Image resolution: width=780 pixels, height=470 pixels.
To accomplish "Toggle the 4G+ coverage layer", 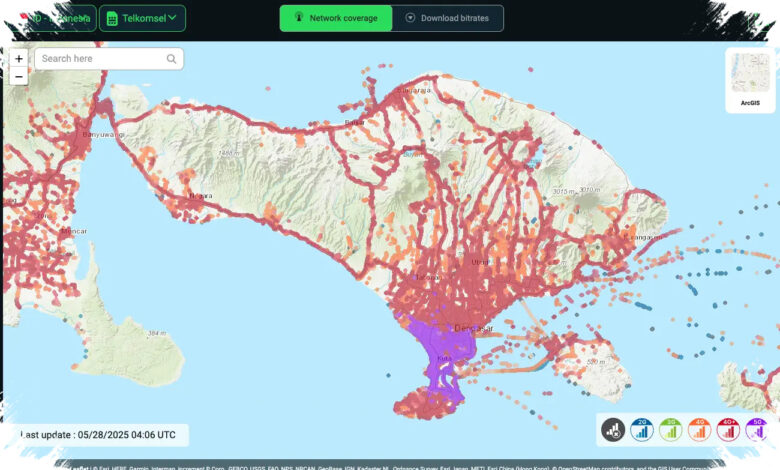I will click(x=728, y=430).
